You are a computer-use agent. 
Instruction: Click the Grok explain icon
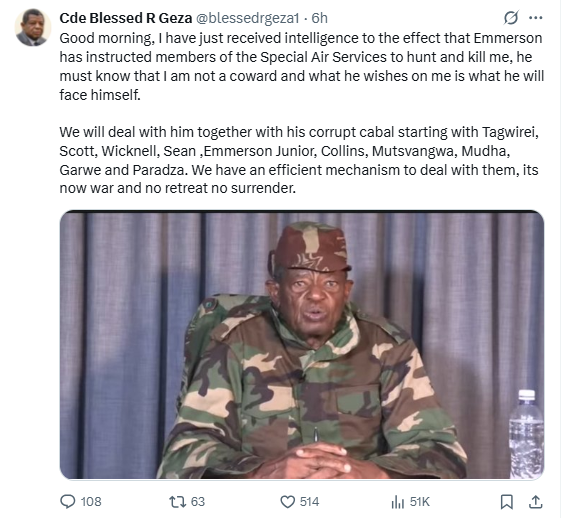(x=511, y=18)
